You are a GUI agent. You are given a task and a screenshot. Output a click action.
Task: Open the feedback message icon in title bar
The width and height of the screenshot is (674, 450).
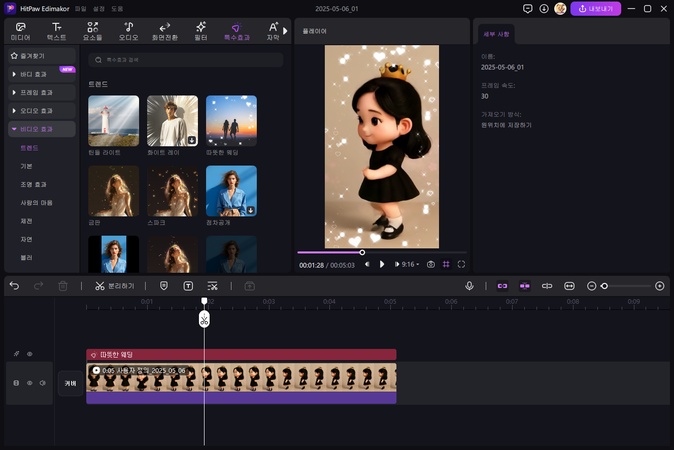pyautogui.click(x=527, y=9)
